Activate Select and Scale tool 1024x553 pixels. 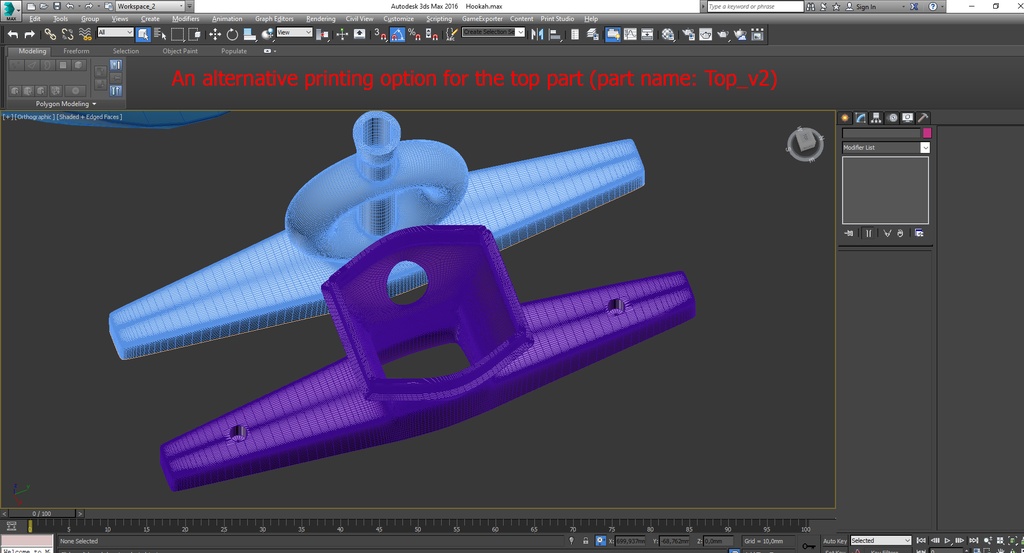[249, 35]
